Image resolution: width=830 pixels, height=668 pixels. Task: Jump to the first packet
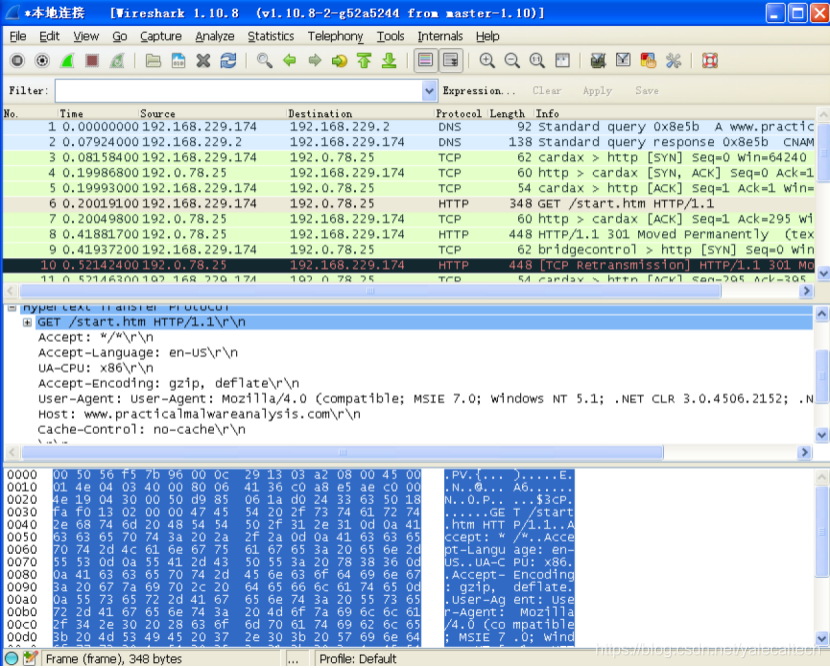click(364, 60)
